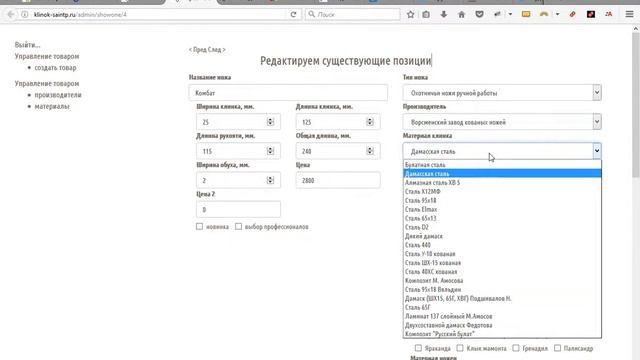
Task: Click the Название ножа input with Комбат
Action: (288, 93)
